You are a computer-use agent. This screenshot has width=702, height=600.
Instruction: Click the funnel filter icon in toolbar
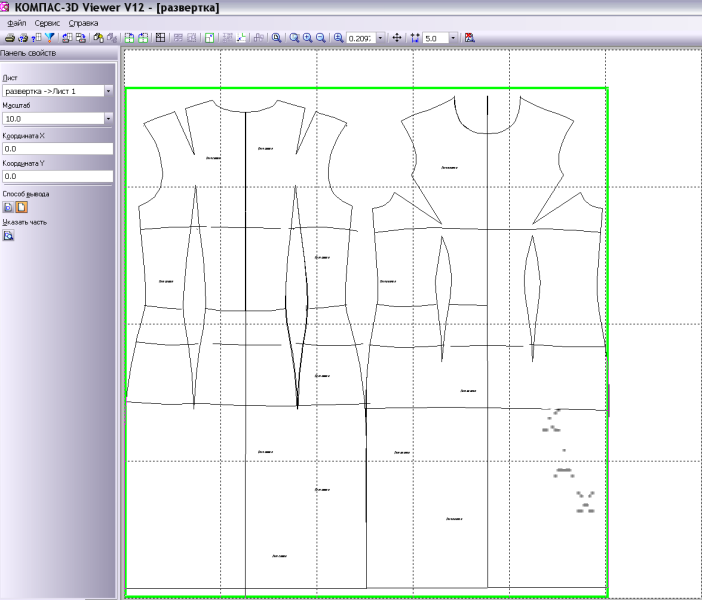click(49, 37)
